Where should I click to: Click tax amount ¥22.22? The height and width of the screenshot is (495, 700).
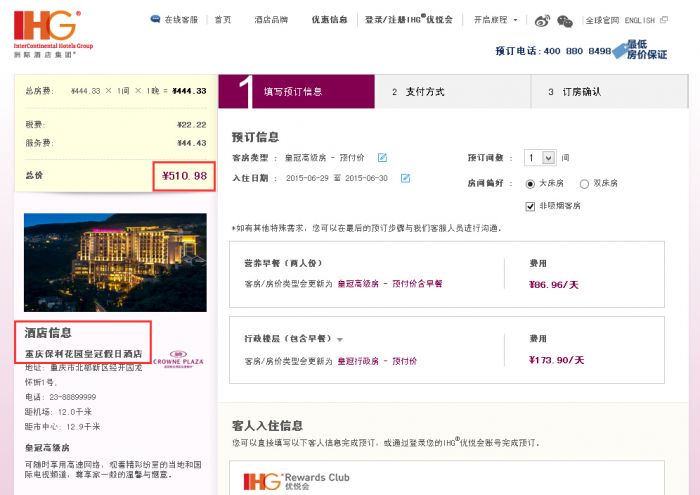tap(192, 125)
